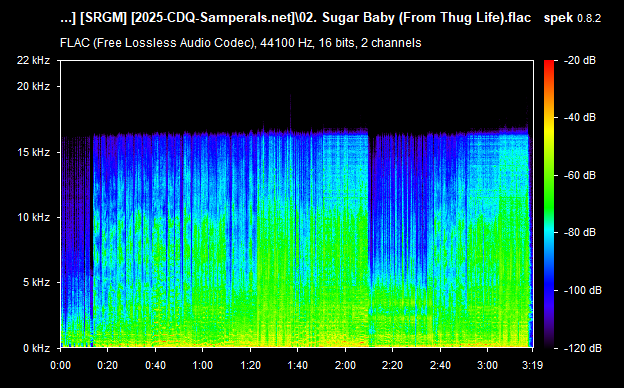Select the 1:00 time axis marker

coord(203,365)
